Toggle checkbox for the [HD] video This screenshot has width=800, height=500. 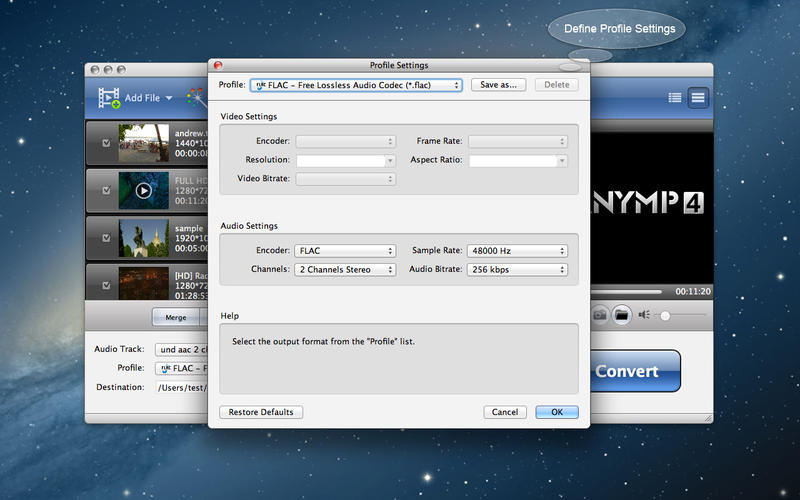point(106,284)
